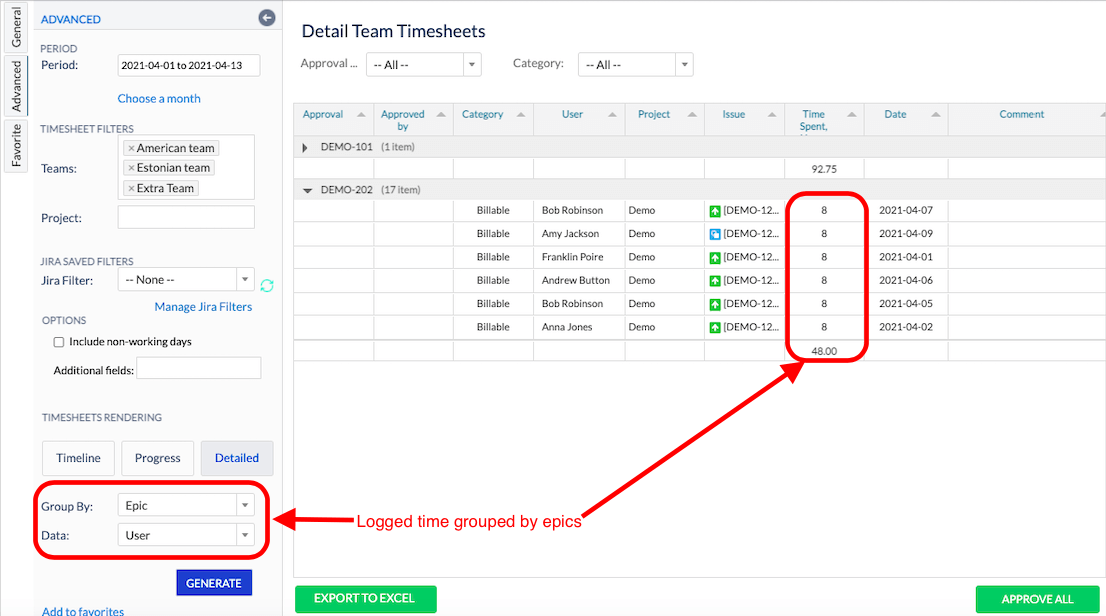Sort by Approved by column arrow

point(441,114)
